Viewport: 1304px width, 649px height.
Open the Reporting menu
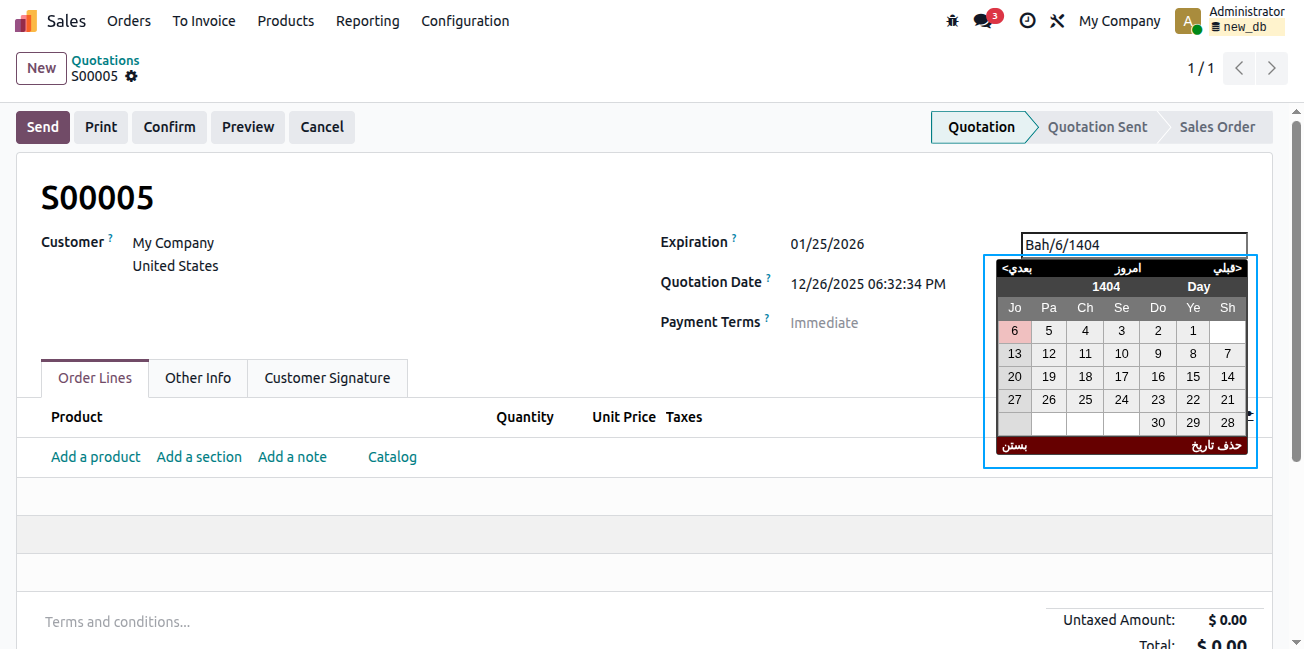click(367, 21)
